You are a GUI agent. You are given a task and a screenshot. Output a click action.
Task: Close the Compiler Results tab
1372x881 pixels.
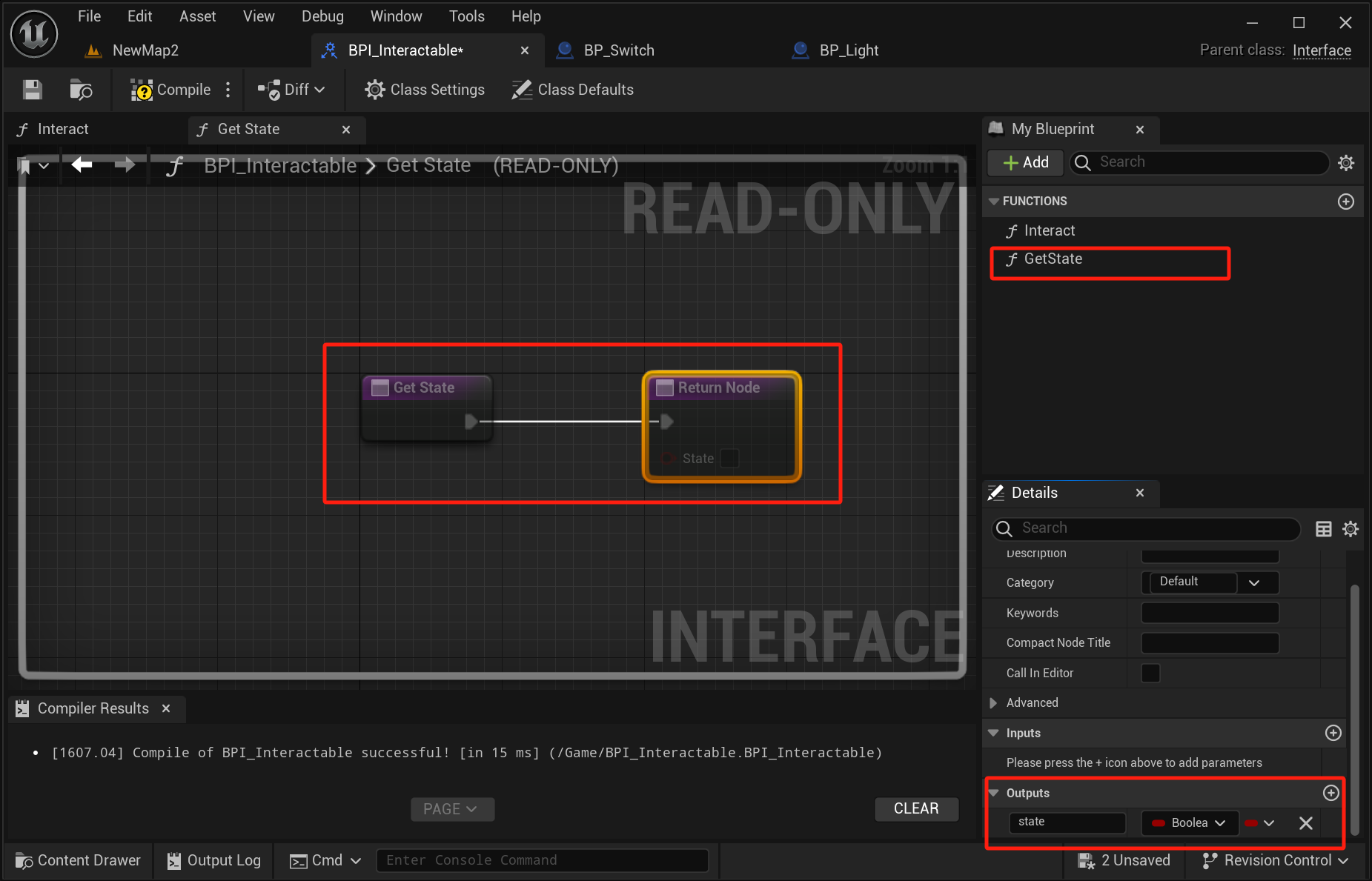point(166,709)
